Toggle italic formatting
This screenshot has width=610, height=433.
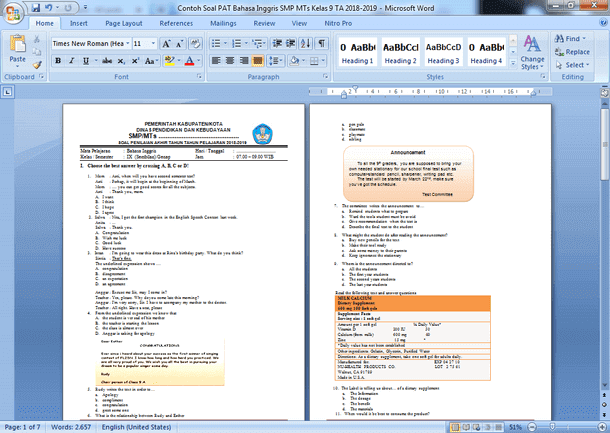coord(72,61)
